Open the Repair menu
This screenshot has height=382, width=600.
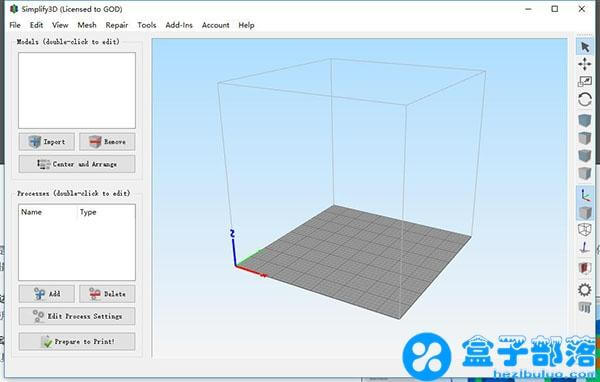coord(117,25)
